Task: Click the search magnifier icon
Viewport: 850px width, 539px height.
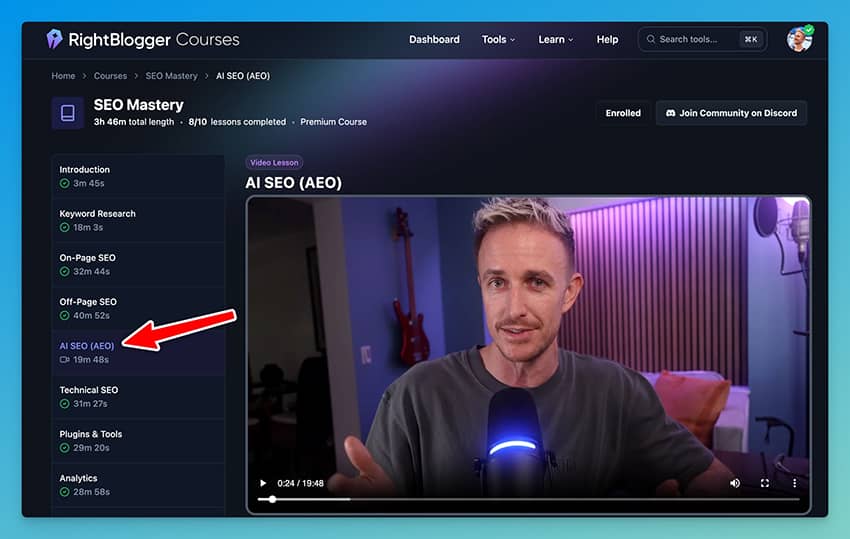Action: pyautogui.click(x=651, y=40)
